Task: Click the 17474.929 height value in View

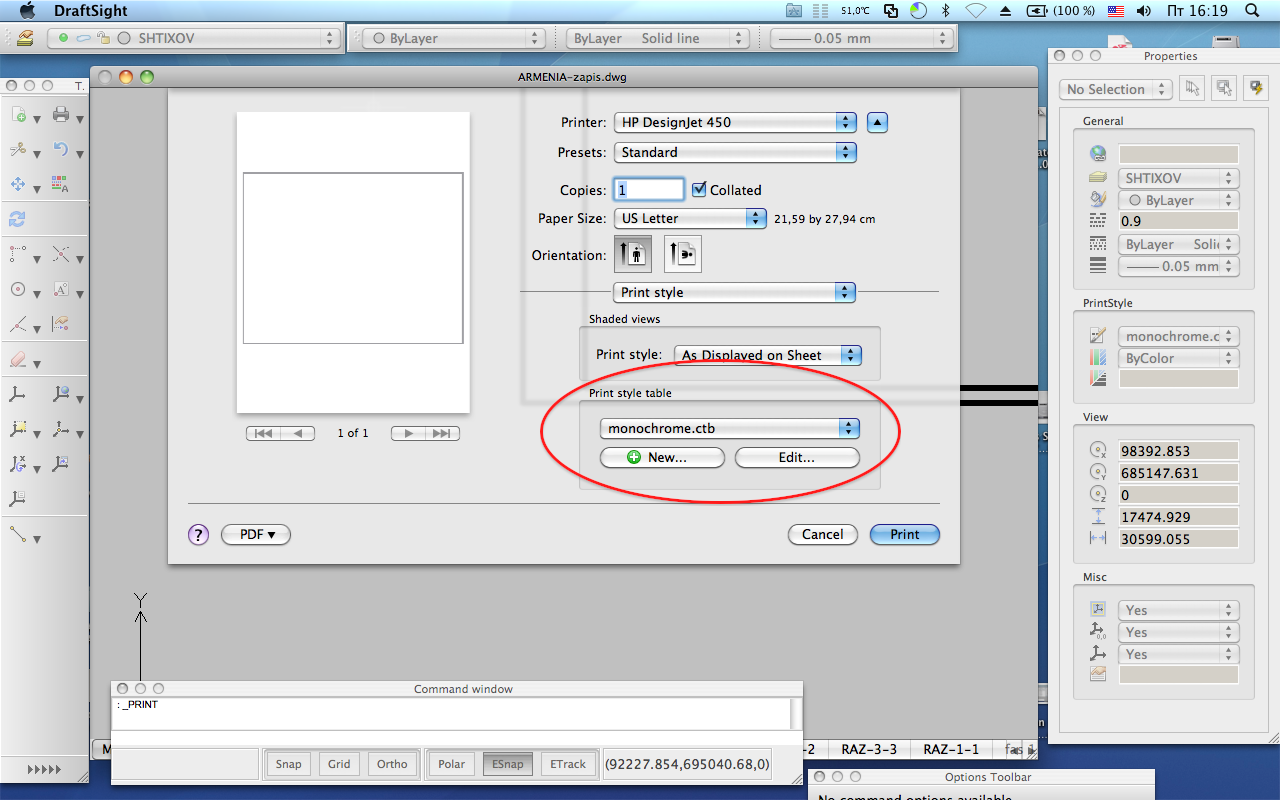Action: point(1178,517)
